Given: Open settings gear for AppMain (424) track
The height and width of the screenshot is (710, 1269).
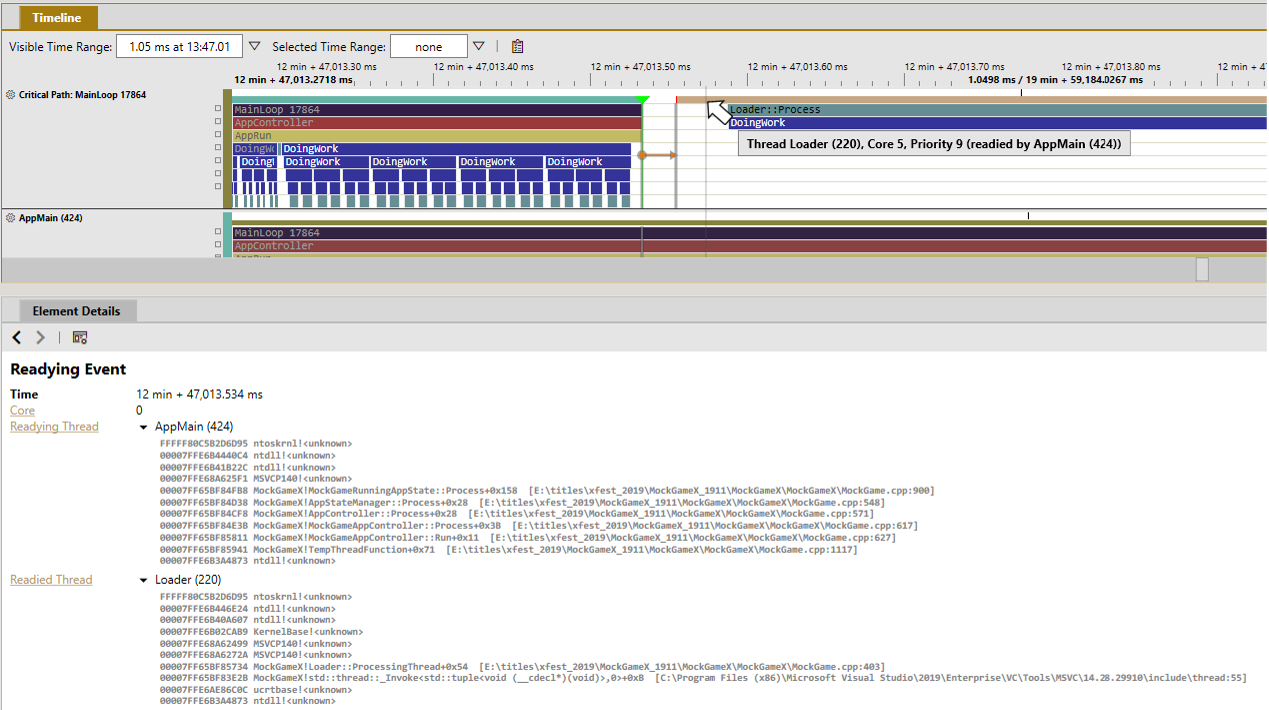Looking at the screenshot, I should (11, 217).
